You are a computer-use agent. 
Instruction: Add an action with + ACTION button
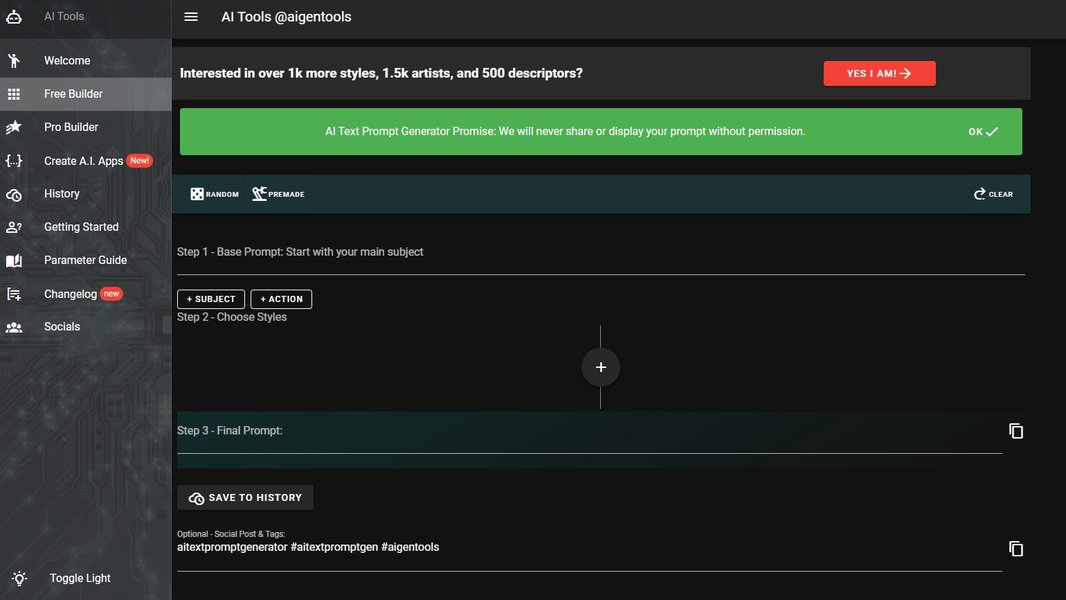[281, 299]
